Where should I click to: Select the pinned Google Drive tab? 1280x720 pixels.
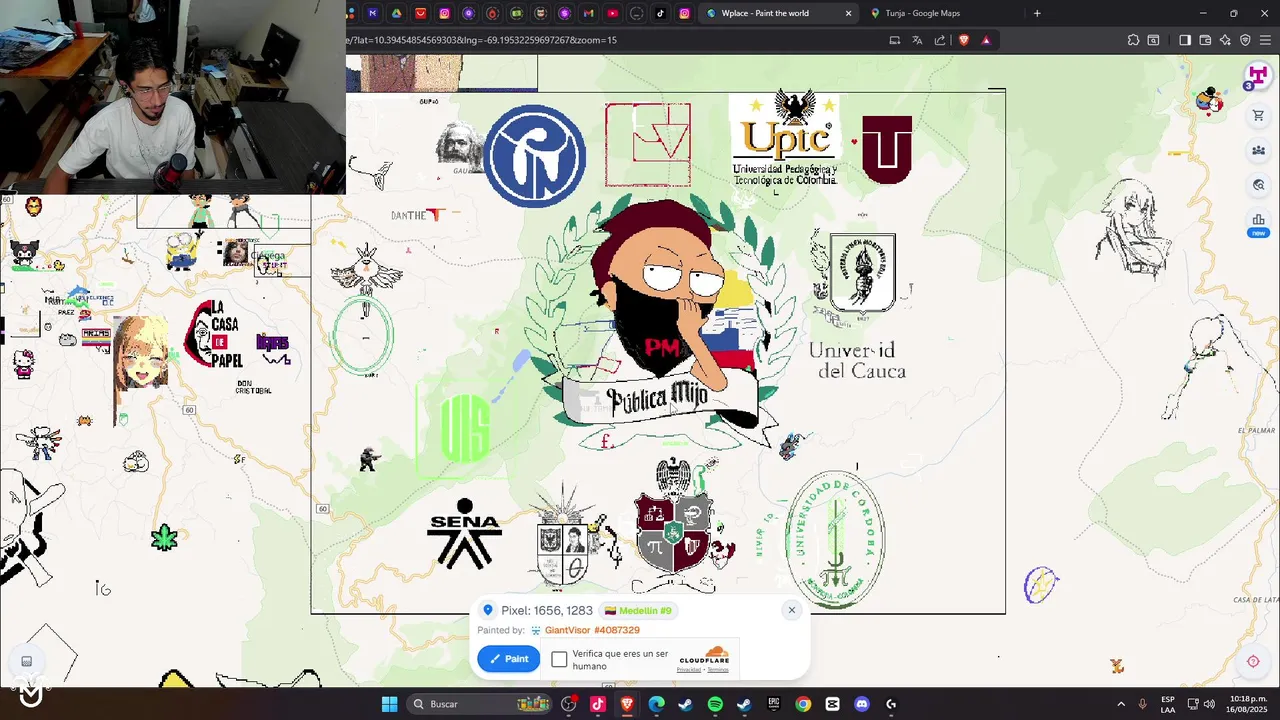click(397, 13)
